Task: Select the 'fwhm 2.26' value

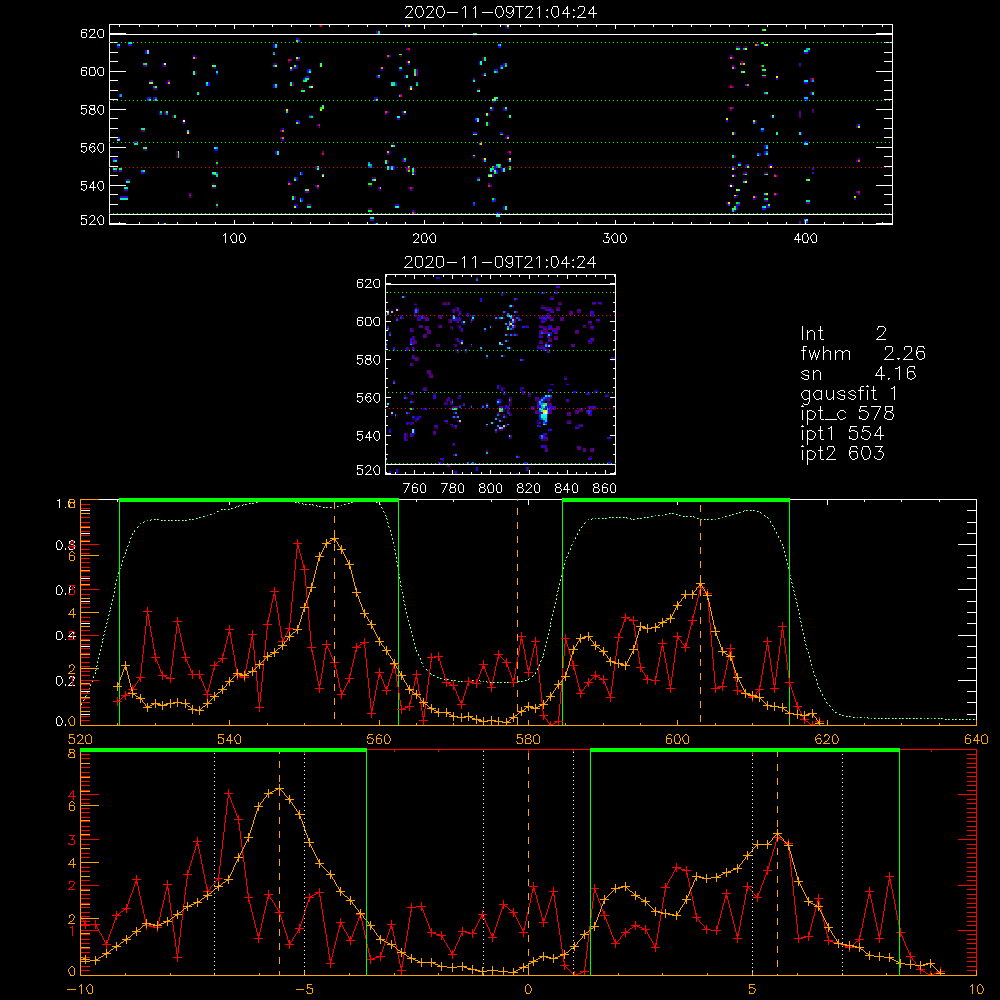Action: click(863, 353)
